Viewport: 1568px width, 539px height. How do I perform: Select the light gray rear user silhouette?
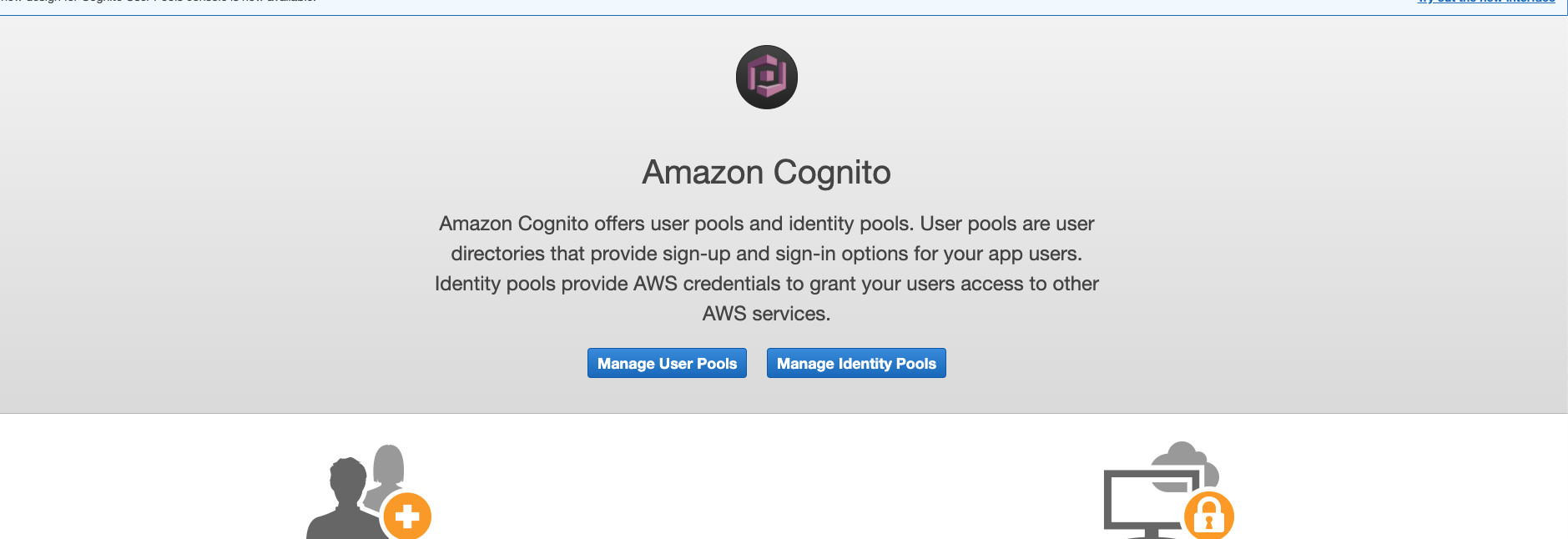[389, 471]
